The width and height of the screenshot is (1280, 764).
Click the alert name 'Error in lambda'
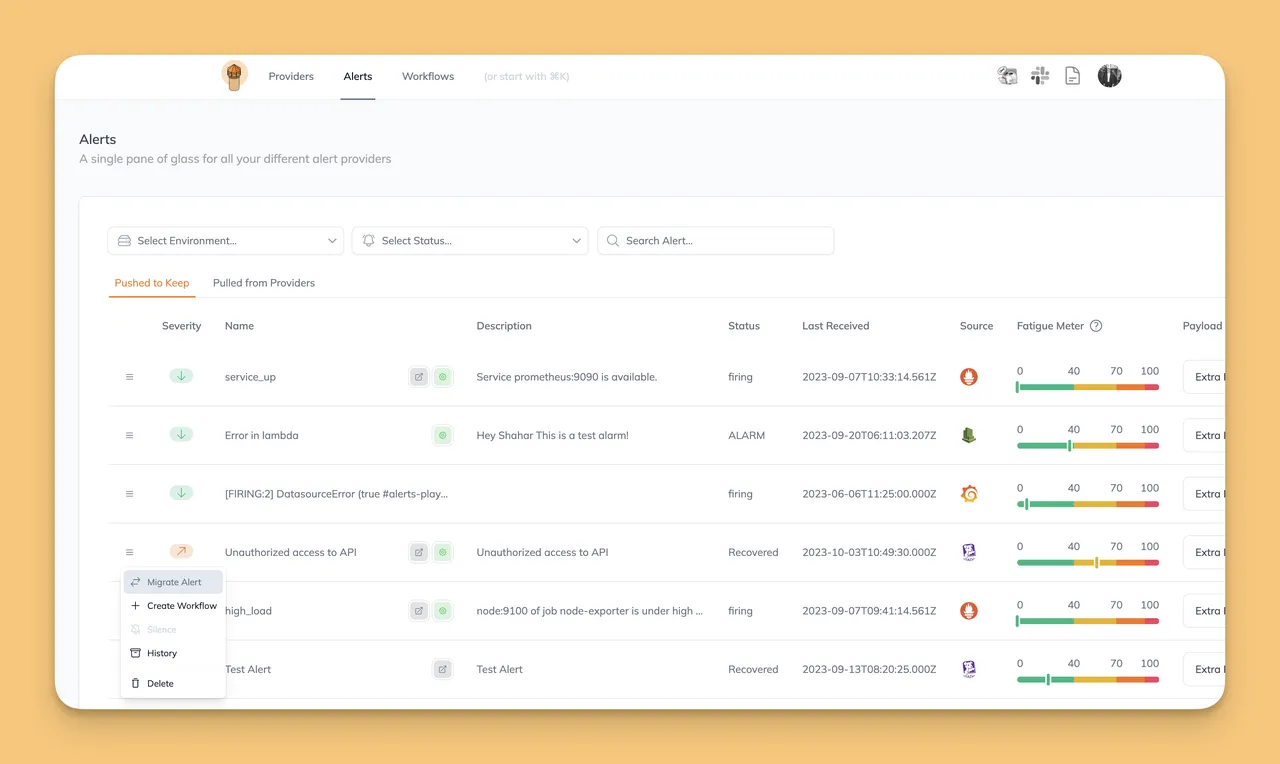[x=261, y=435]
